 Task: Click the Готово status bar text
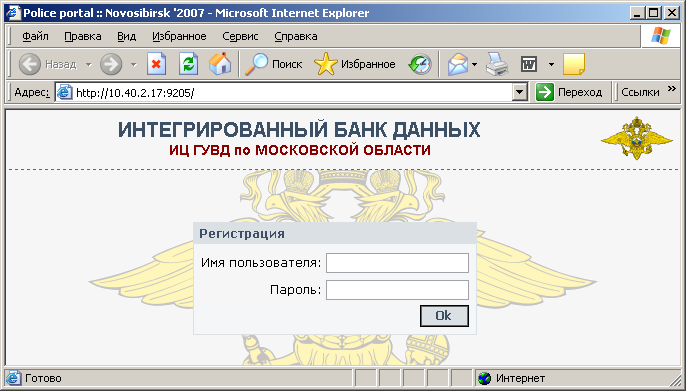(x=43, y=378)
